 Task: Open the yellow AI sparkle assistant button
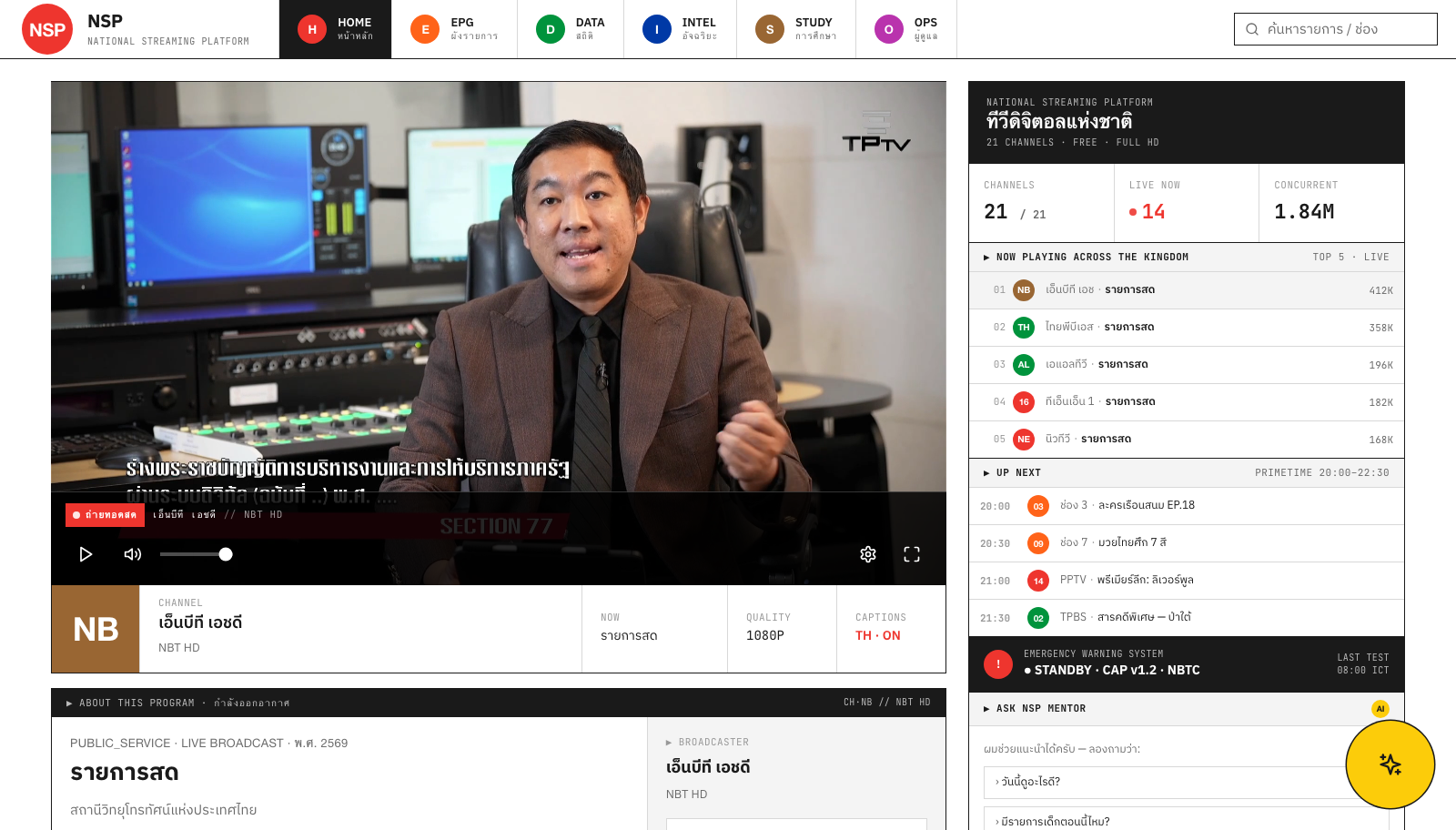pos(1390,764)
